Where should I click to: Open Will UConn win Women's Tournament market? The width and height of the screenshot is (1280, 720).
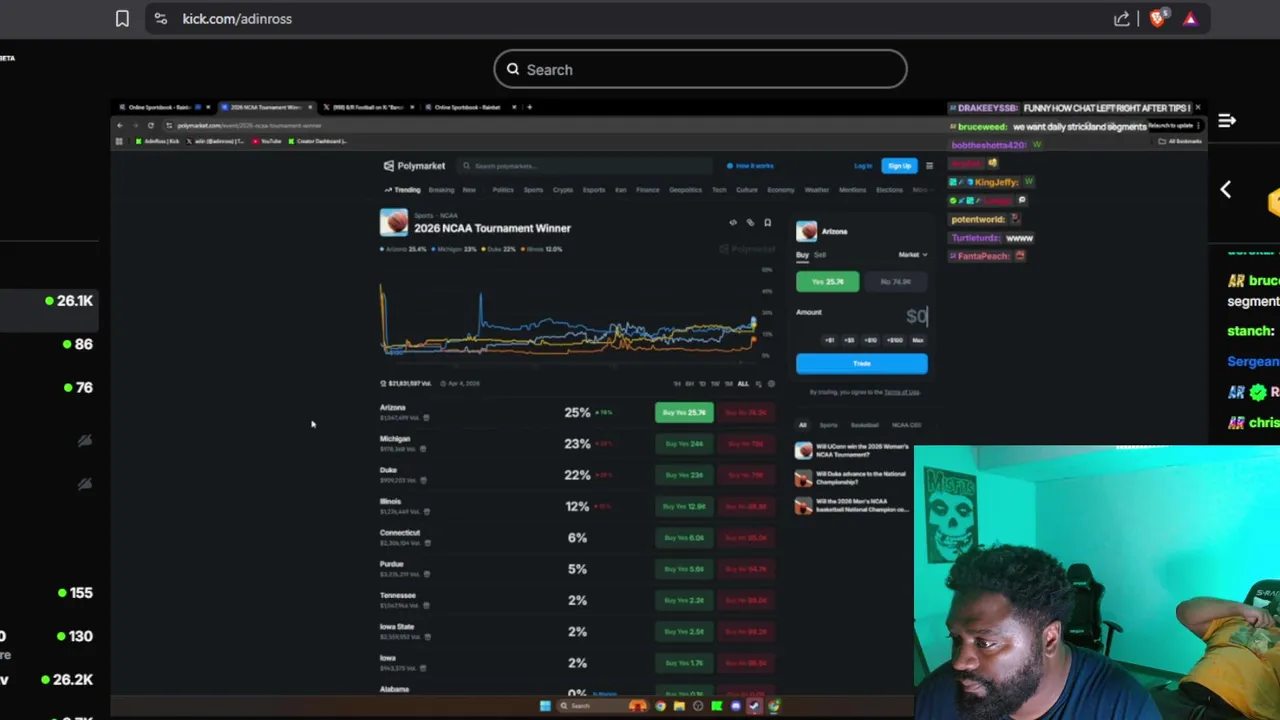pyautogui.click(x=853, y=450)
